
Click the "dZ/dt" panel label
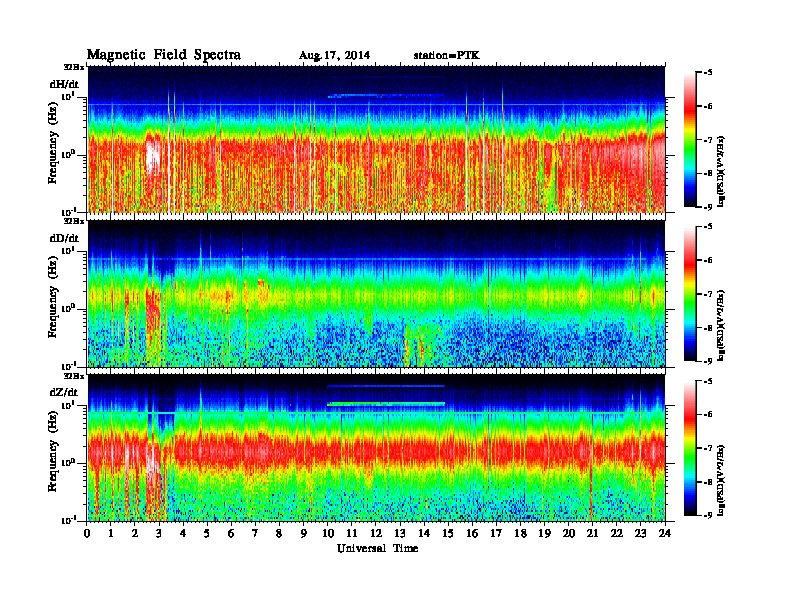pos(64,392)
